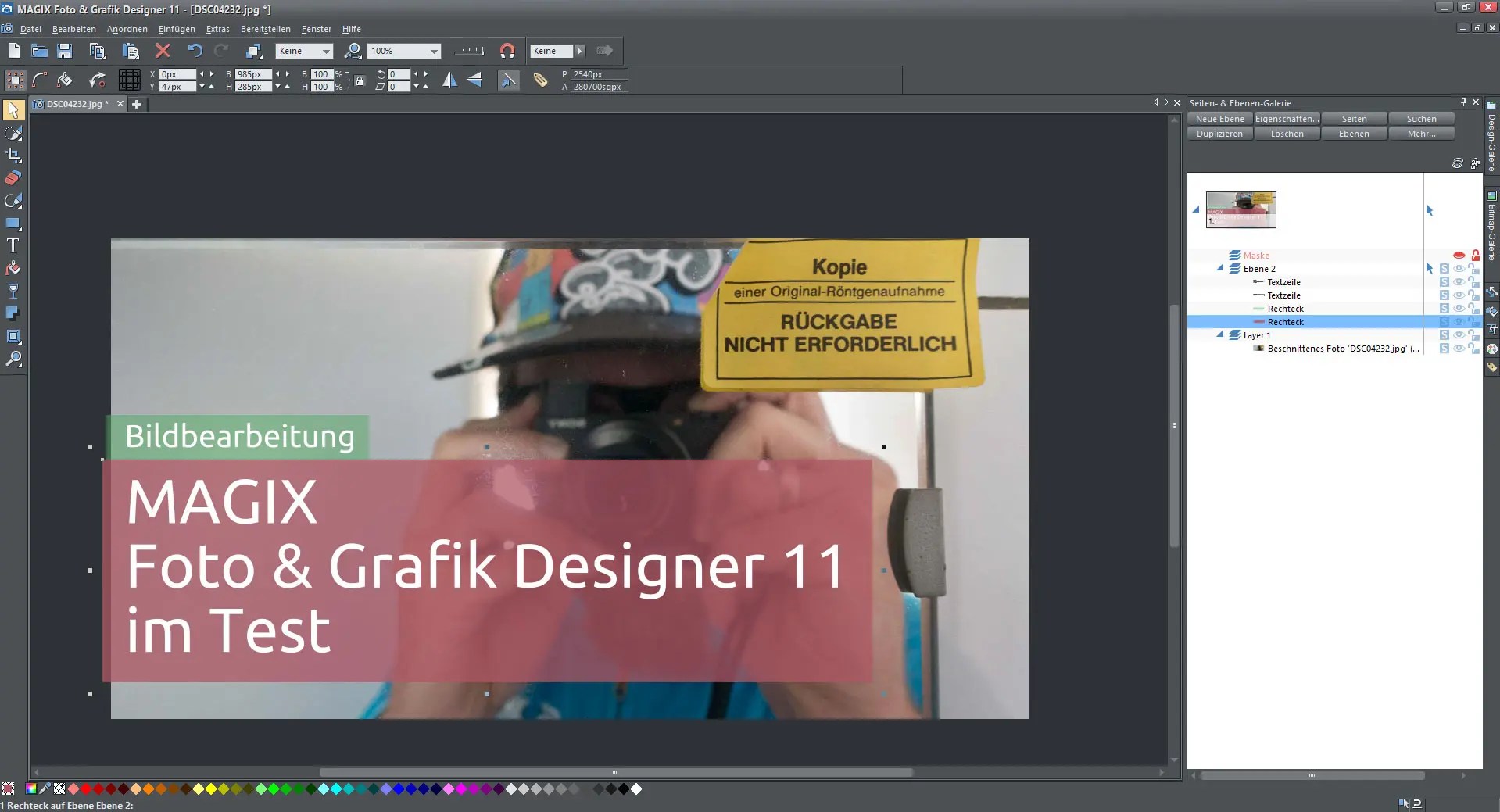The height and width of the screenshot is (812, 1500).
Task: Create a new document
Action: click(x=14, y=51)
